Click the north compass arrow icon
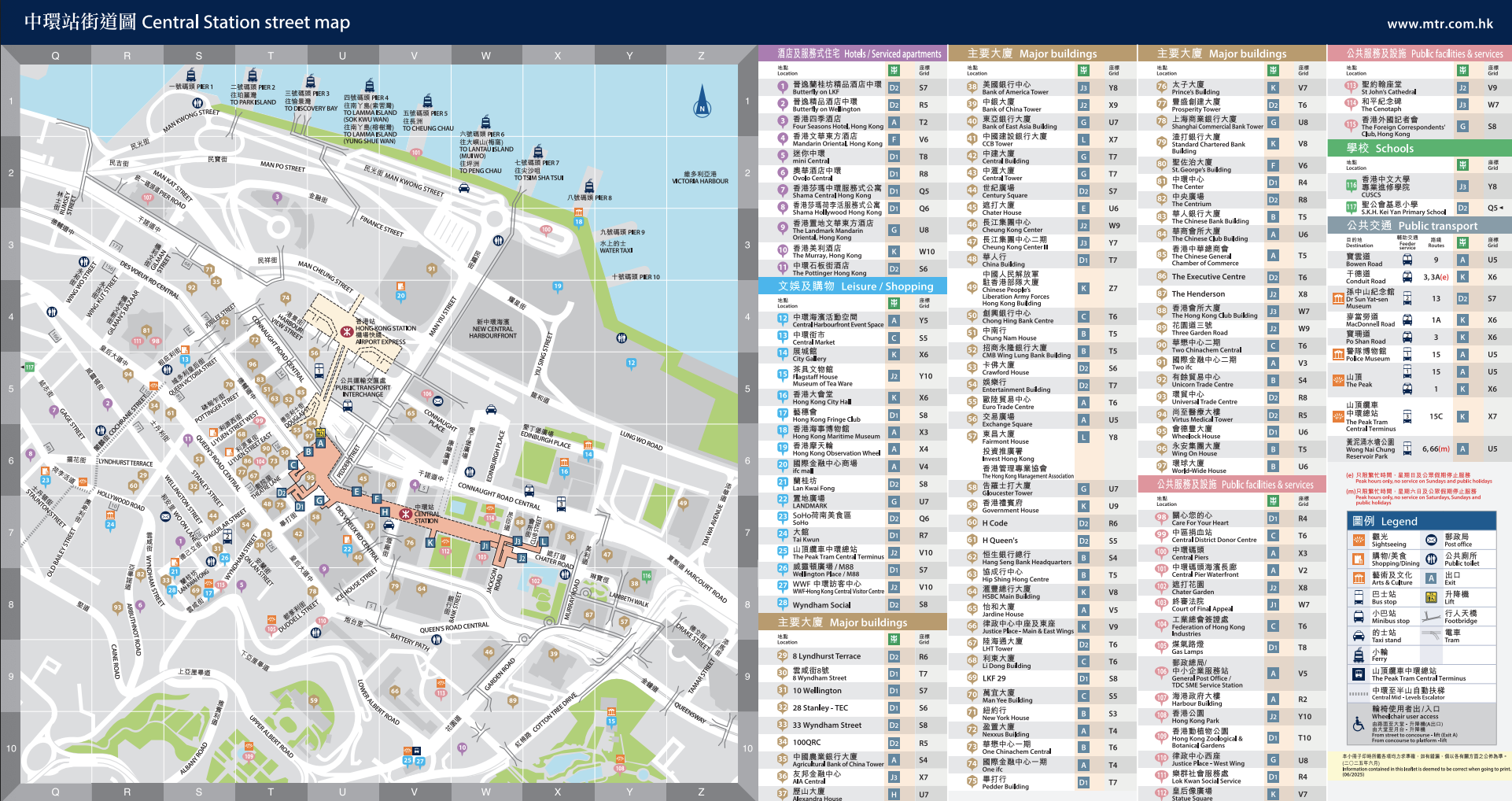This screenshot has width=1512, height=801. pyautogui.click(x=703, y=104)
